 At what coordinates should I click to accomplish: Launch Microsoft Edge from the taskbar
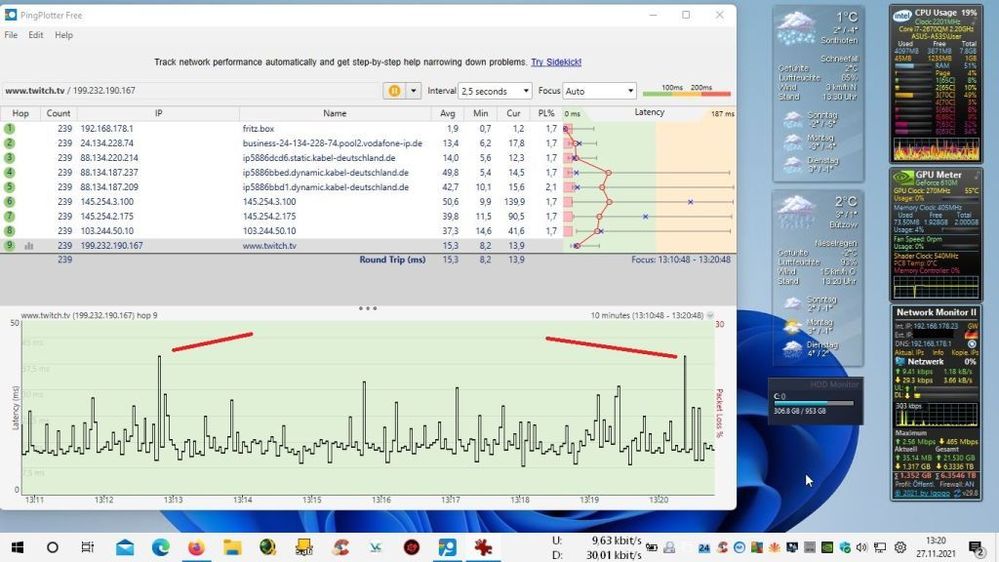(161, 547)
